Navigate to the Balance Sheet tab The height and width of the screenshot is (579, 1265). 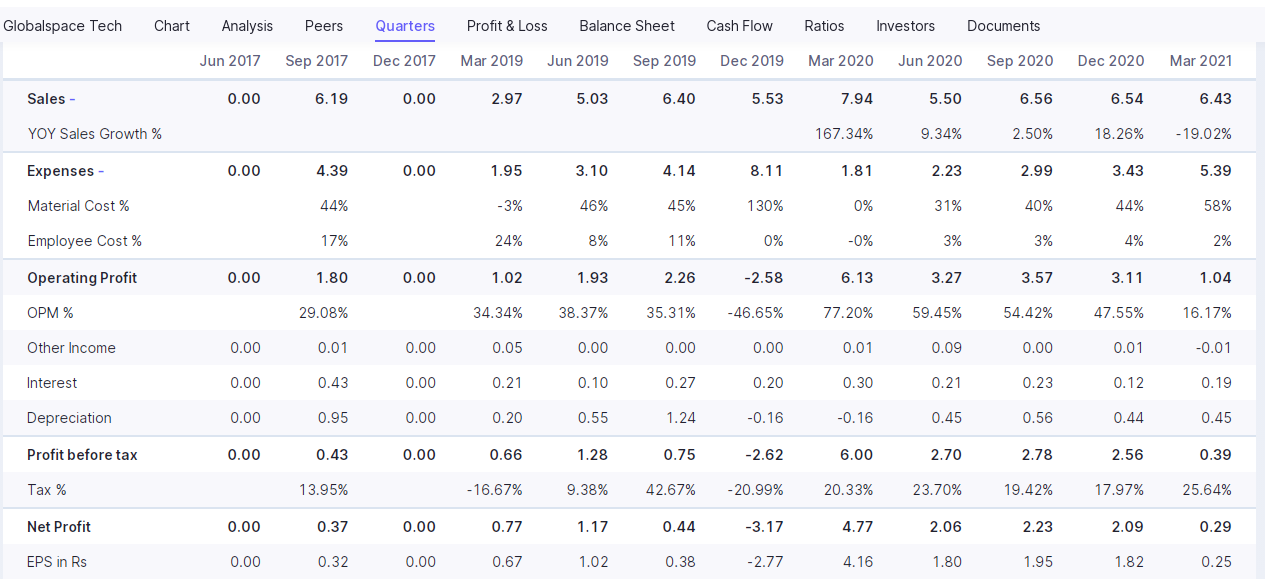[x=627, y=26]
